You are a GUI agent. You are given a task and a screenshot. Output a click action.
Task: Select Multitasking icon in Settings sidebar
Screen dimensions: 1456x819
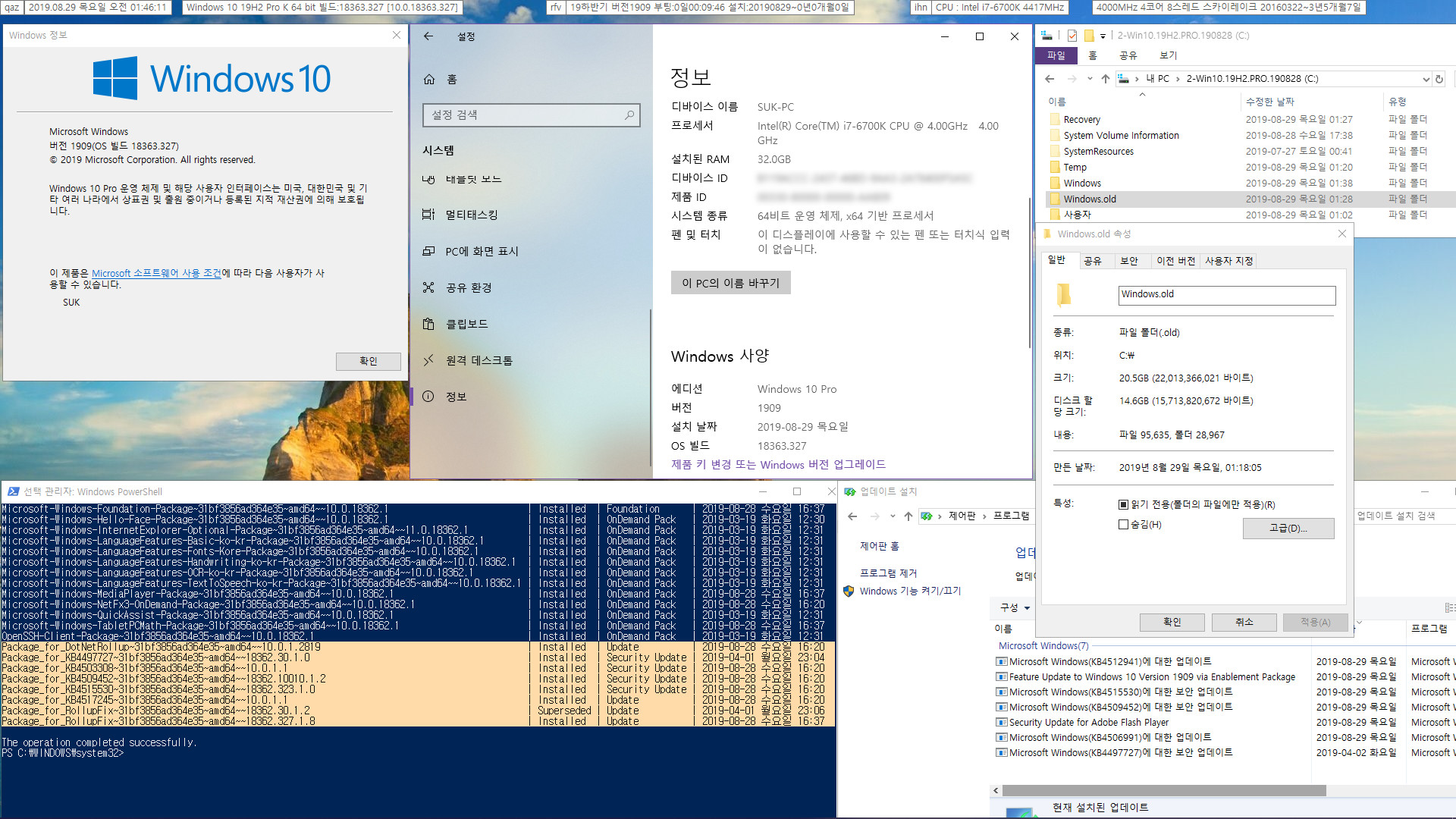coord(428,215)
